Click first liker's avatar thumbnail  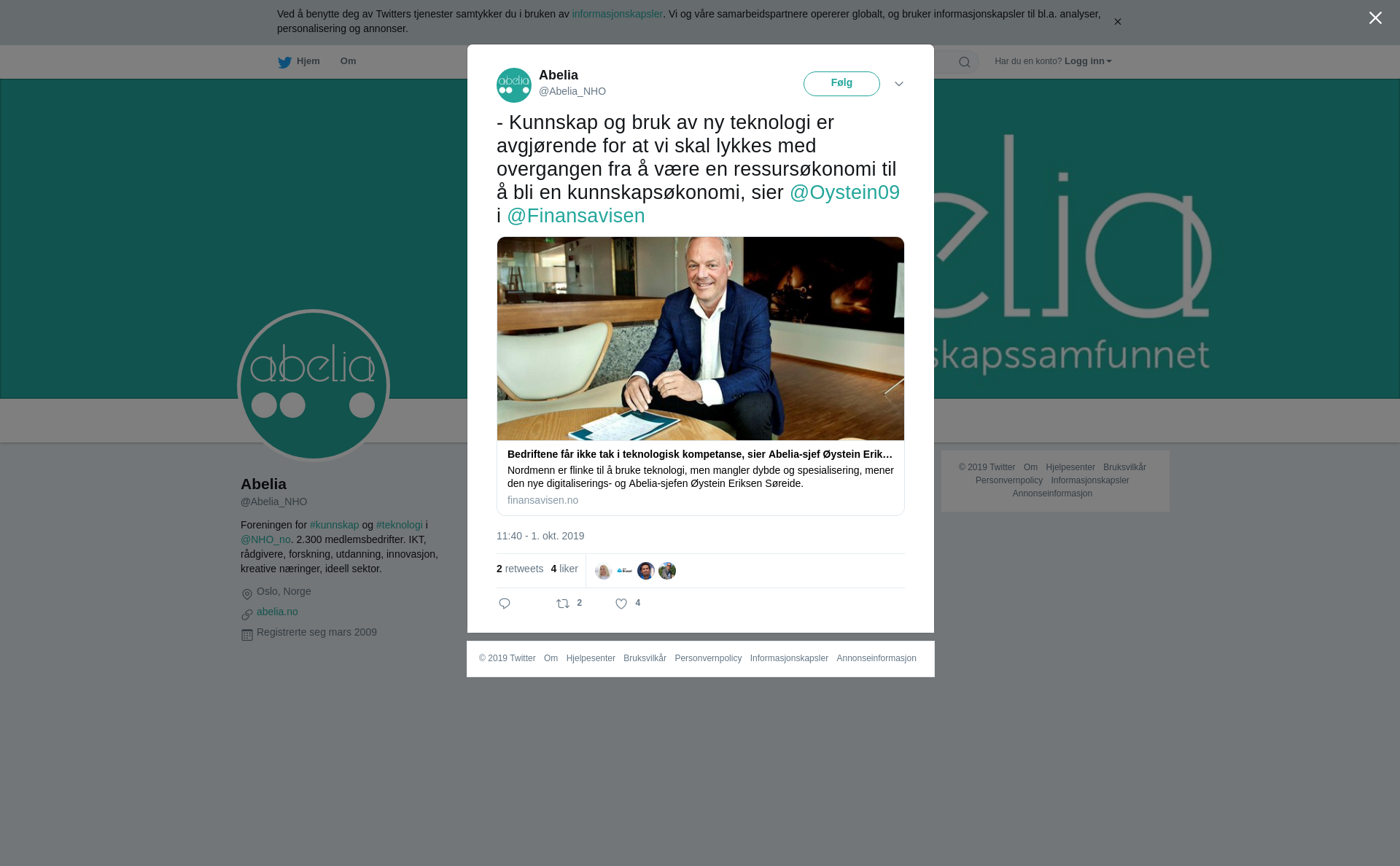pyautogui.click(x=603, y=571)
